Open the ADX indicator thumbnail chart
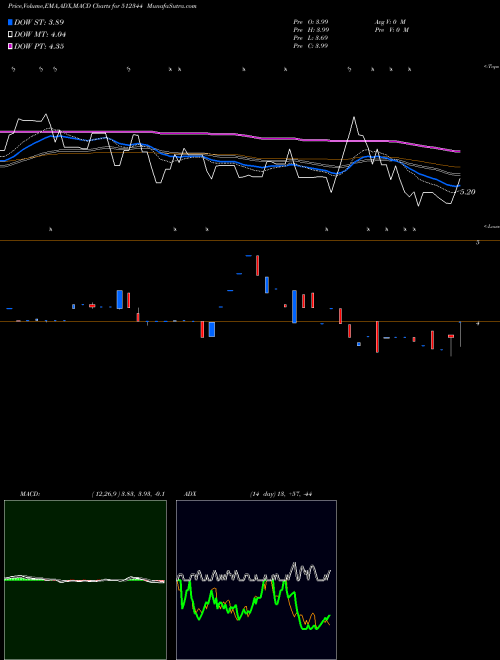The width and height of the screenshot is (500, 660). (x=256, y=580)
